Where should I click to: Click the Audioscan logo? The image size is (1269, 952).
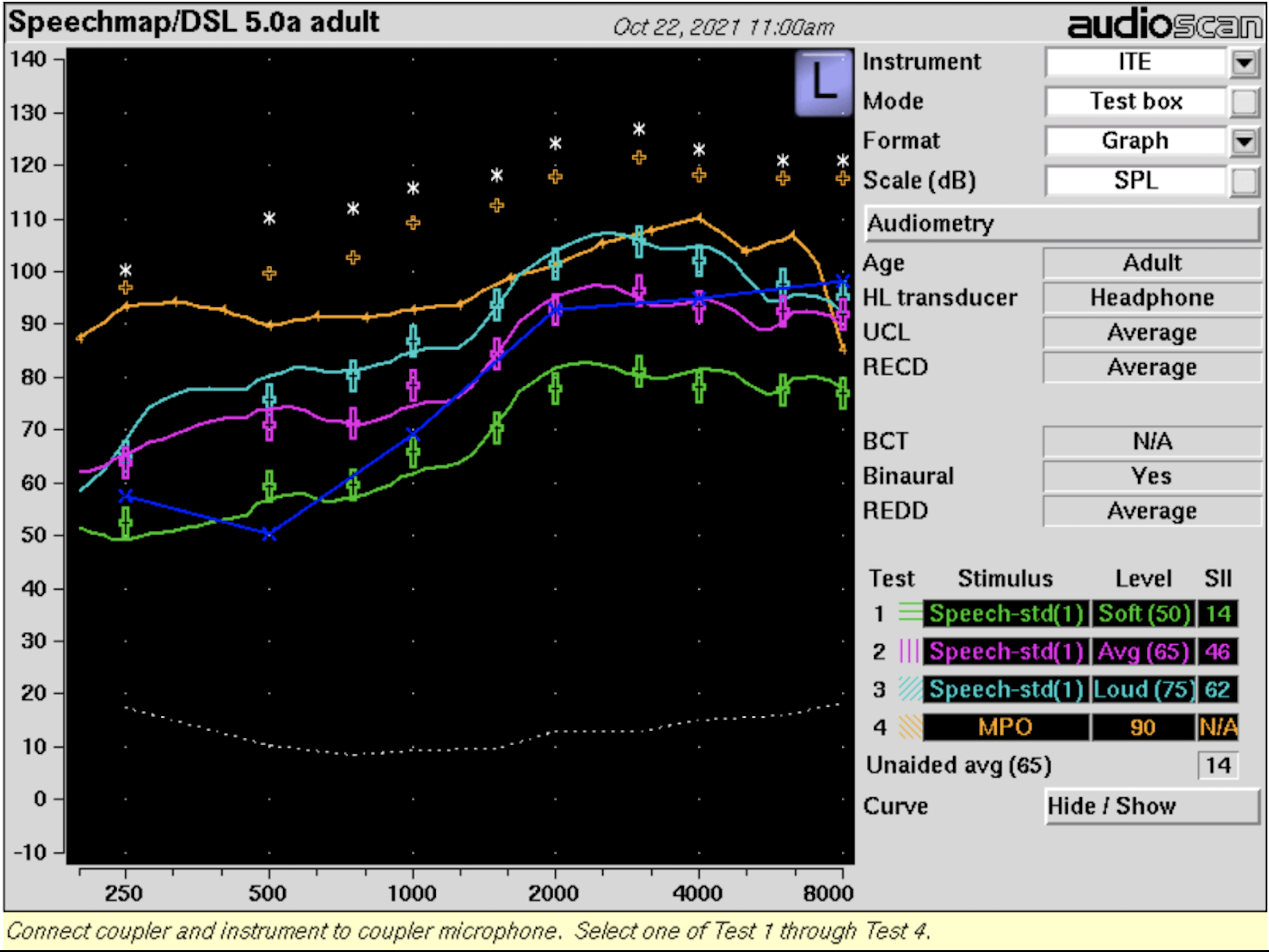click(1165, 24)
